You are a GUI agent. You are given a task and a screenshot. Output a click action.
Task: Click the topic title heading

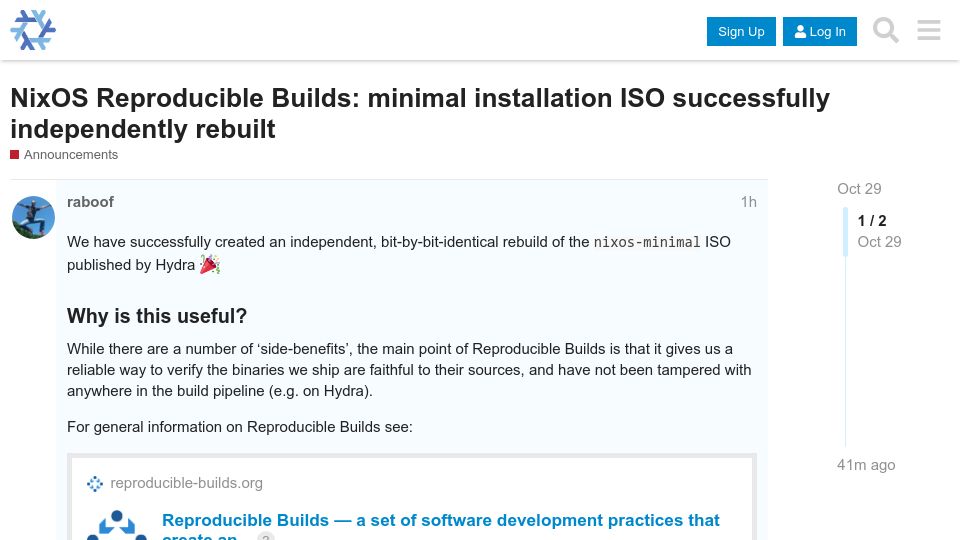click(420, 113)
